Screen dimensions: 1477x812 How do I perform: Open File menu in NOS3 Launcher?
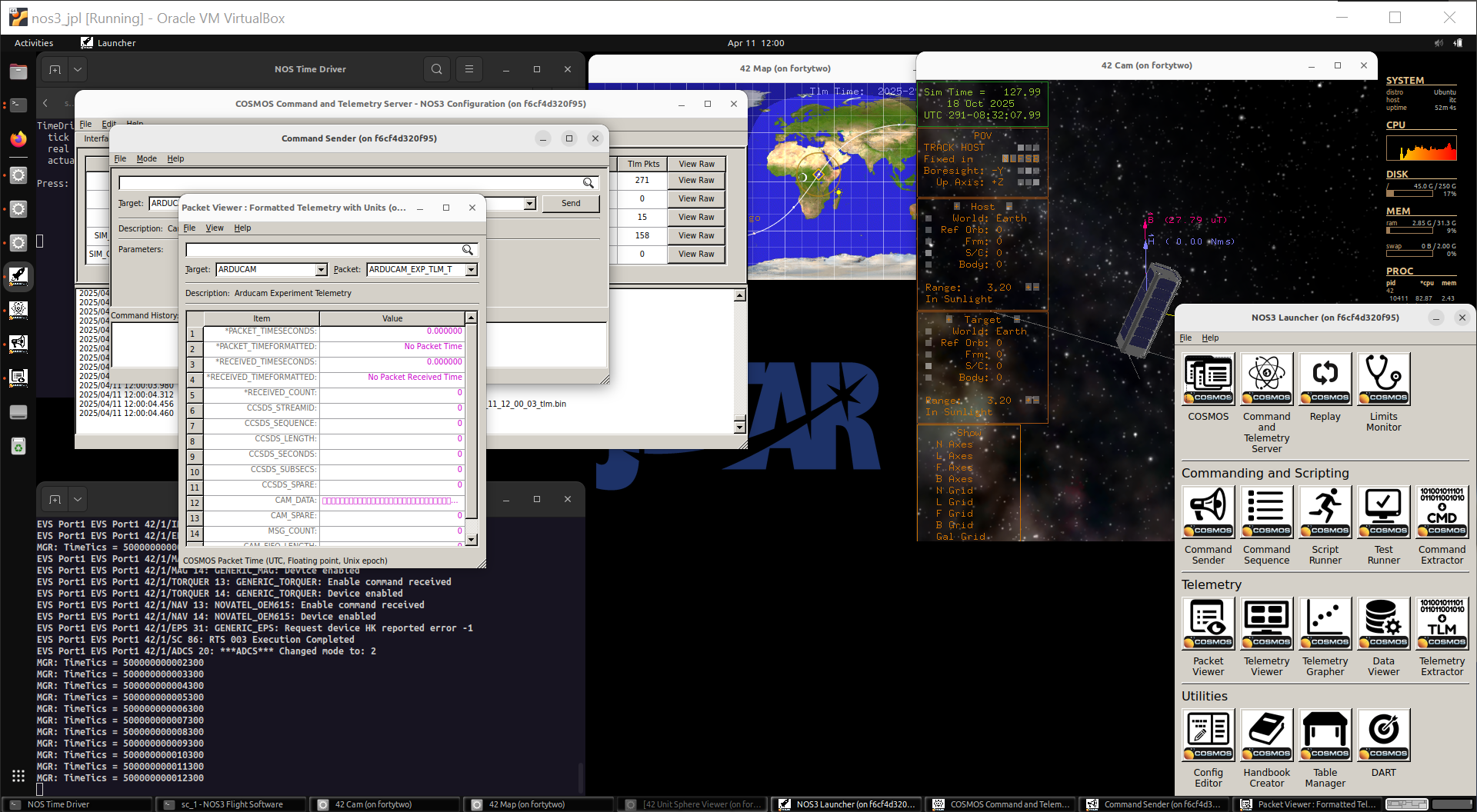coord(1185,338)
